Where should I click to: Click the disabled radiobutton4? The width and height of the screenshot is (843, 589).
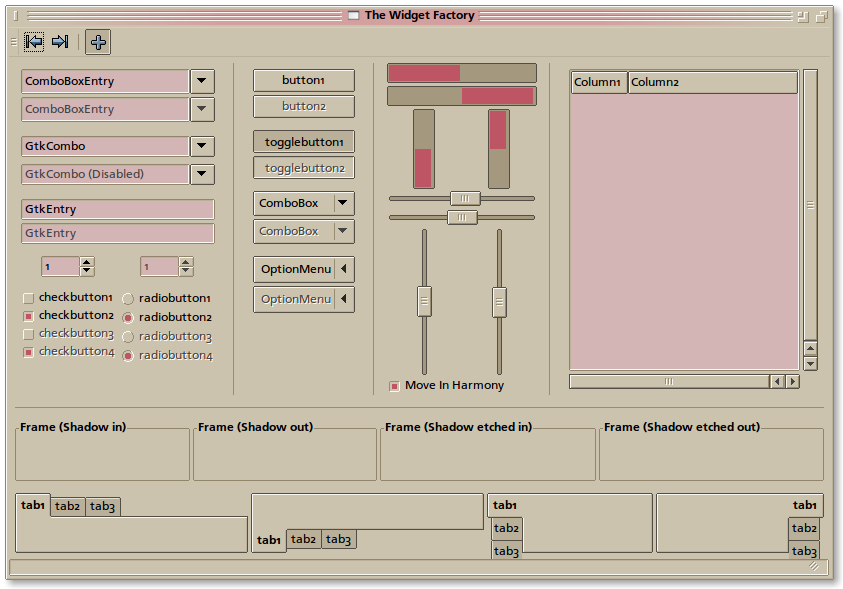pyautogui.click(x=127, y=356)
